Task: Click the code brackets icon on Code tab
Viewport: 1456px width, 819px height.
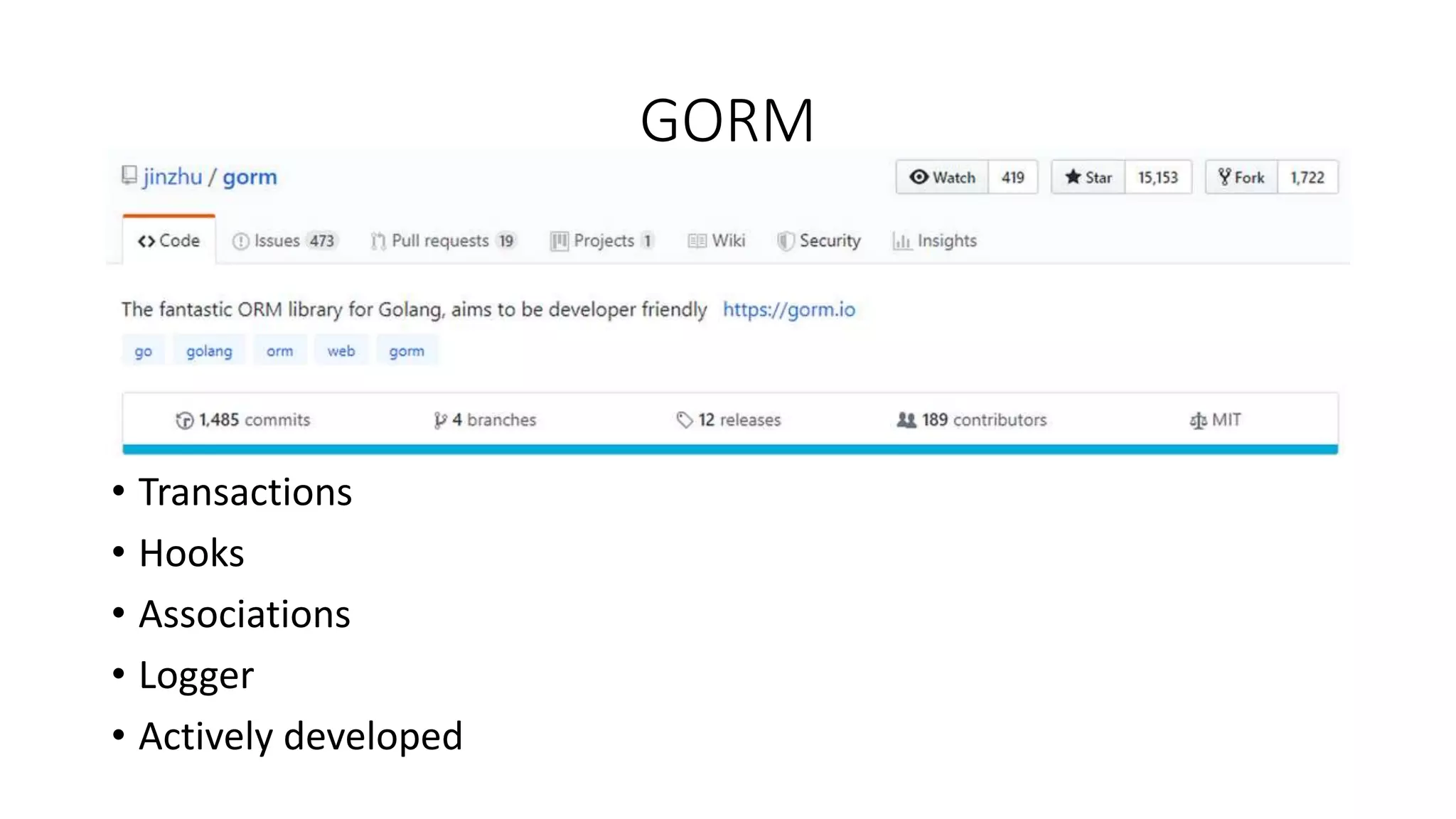Action: pos(146,241)
